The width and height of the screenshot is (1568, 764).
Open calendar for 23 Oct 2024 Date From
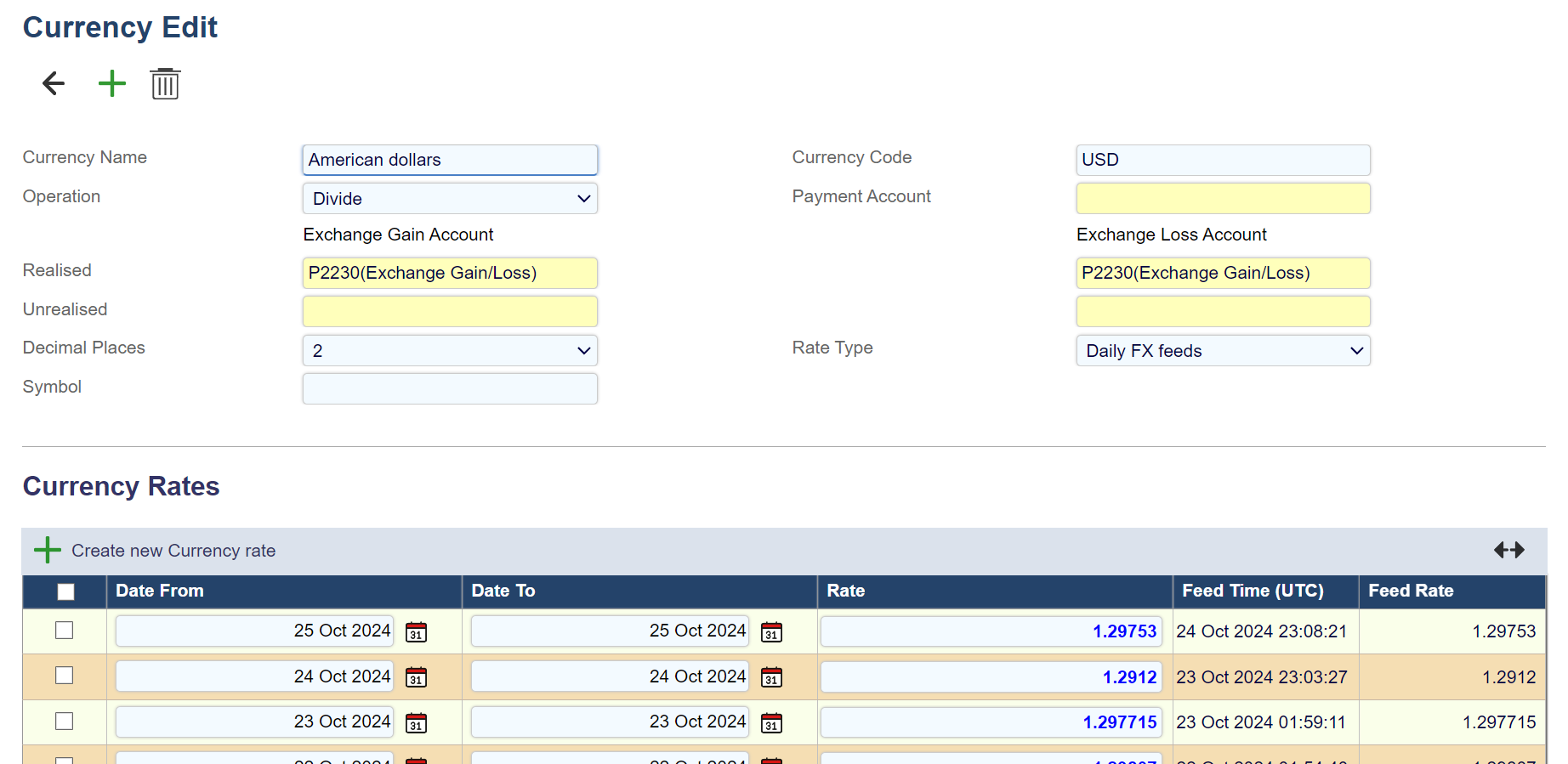[x=416, y=723]
